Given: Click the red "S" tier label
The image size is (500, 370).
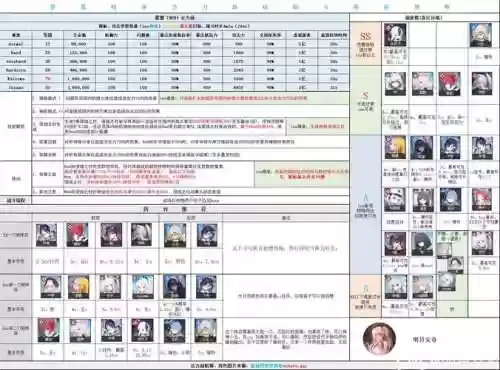Looking at the screenshot, I should (x=366, y=95).
